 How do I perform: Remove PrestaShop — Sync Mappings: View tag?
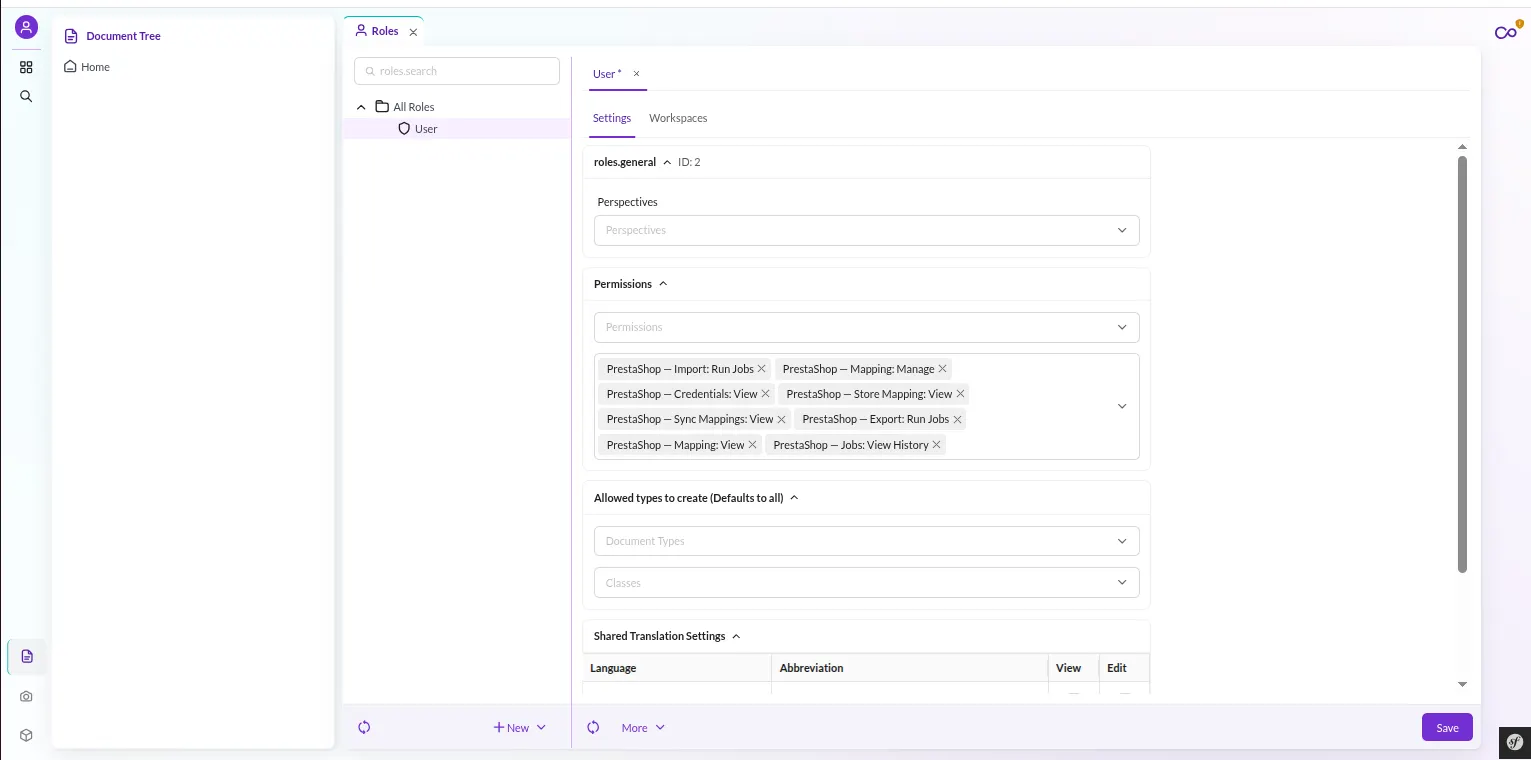click(x=781, y=419)
